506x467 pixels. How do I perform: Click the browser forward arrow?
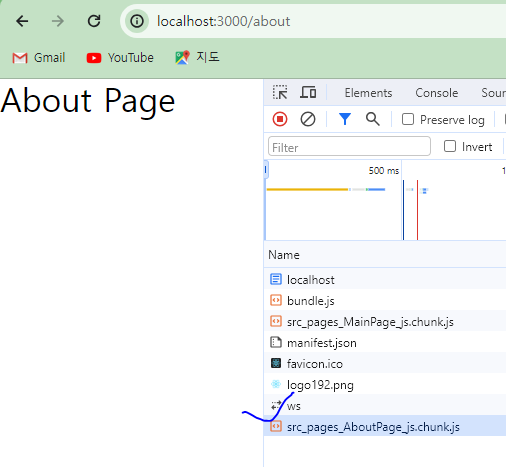click(58, 21)
